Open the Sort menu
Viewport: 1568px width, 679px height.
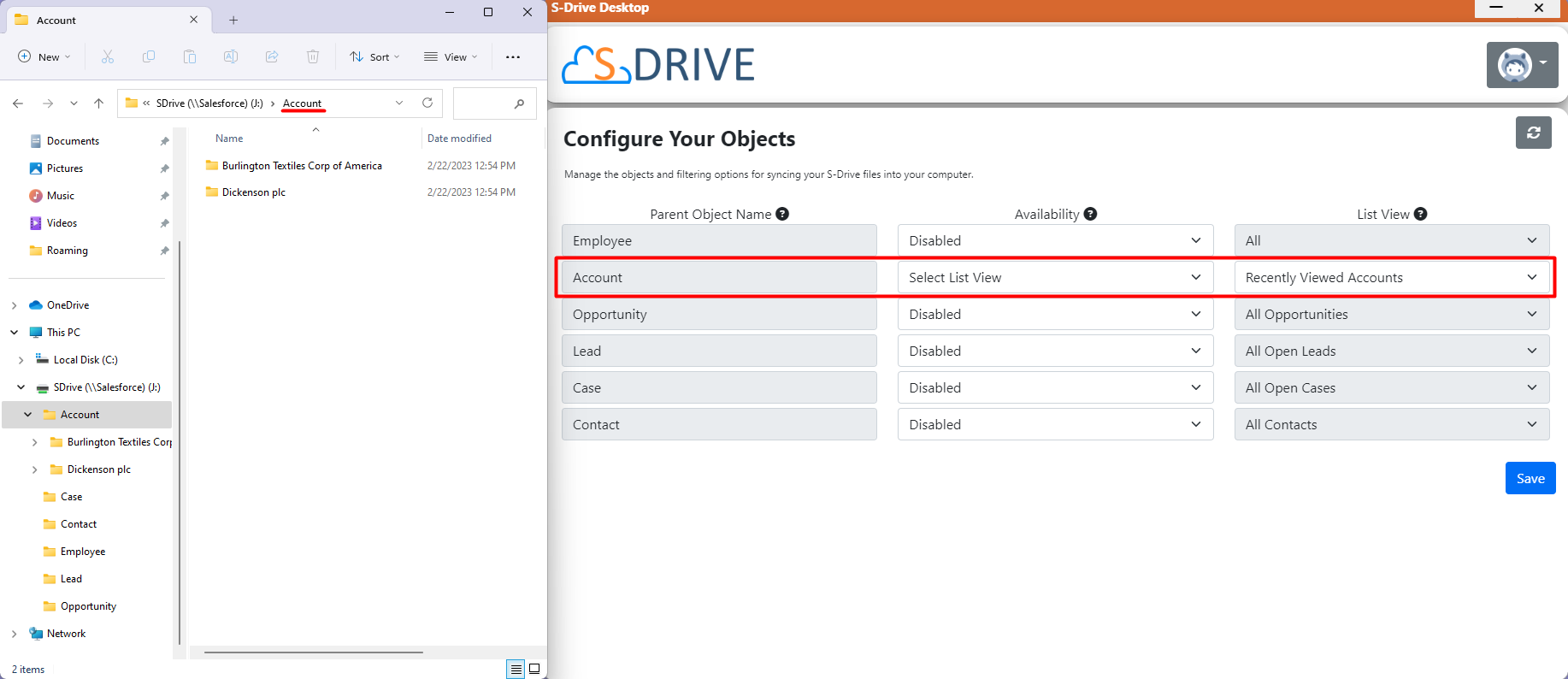374,57
